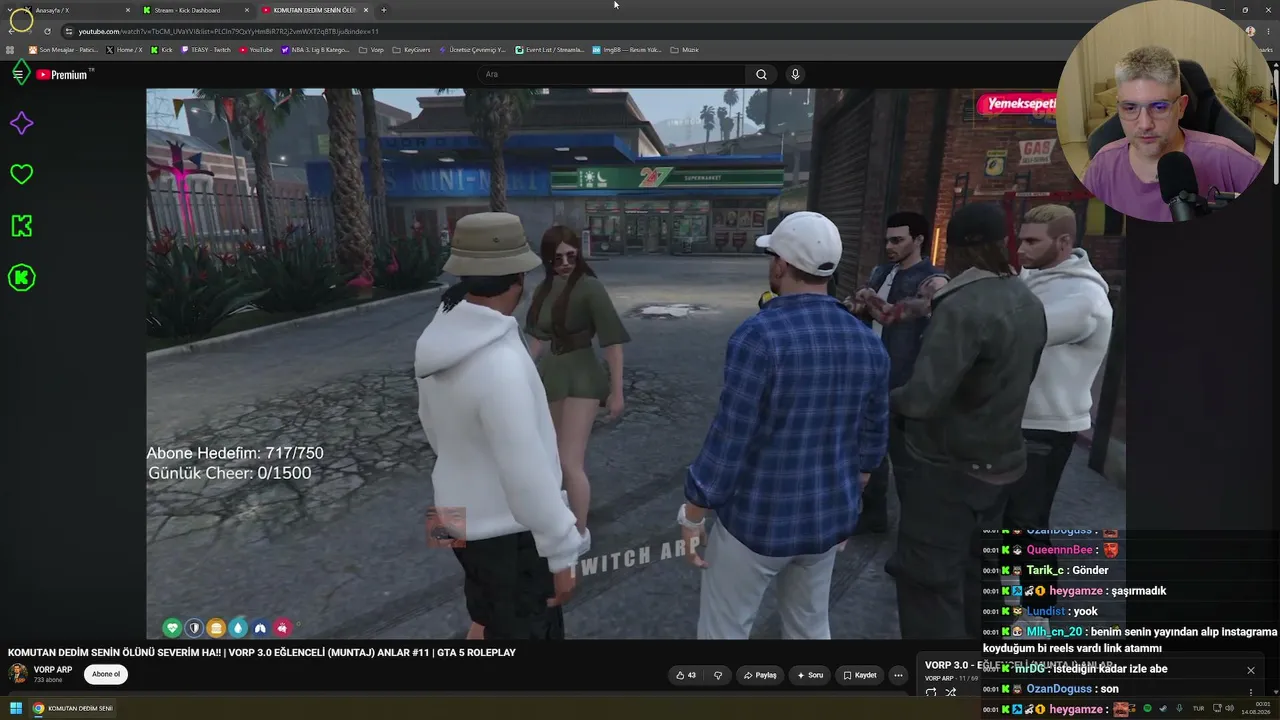Open VORP ARP channel avatar
The width and height of the screenshot is (1280, 720).
pyautogui.click(x=18, y=673)
